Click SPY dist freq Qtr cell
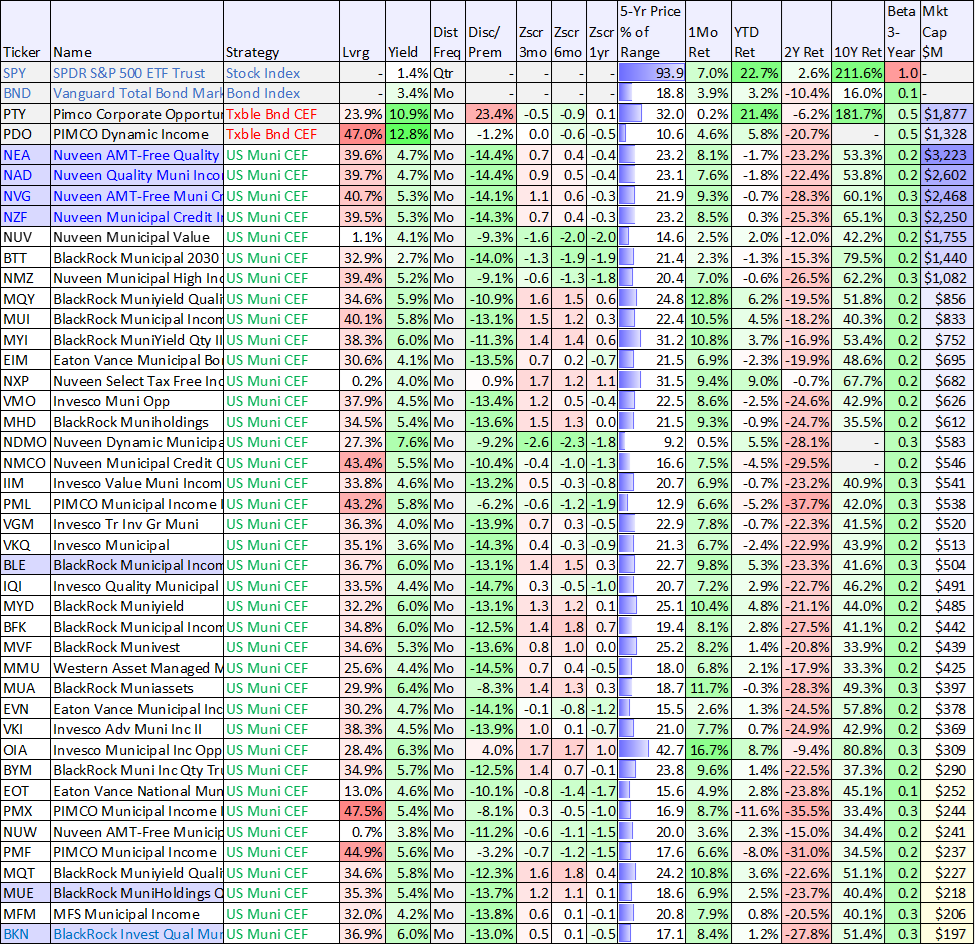Image resolution: width=975 pixels, height=945 pixels. [447, 73]
